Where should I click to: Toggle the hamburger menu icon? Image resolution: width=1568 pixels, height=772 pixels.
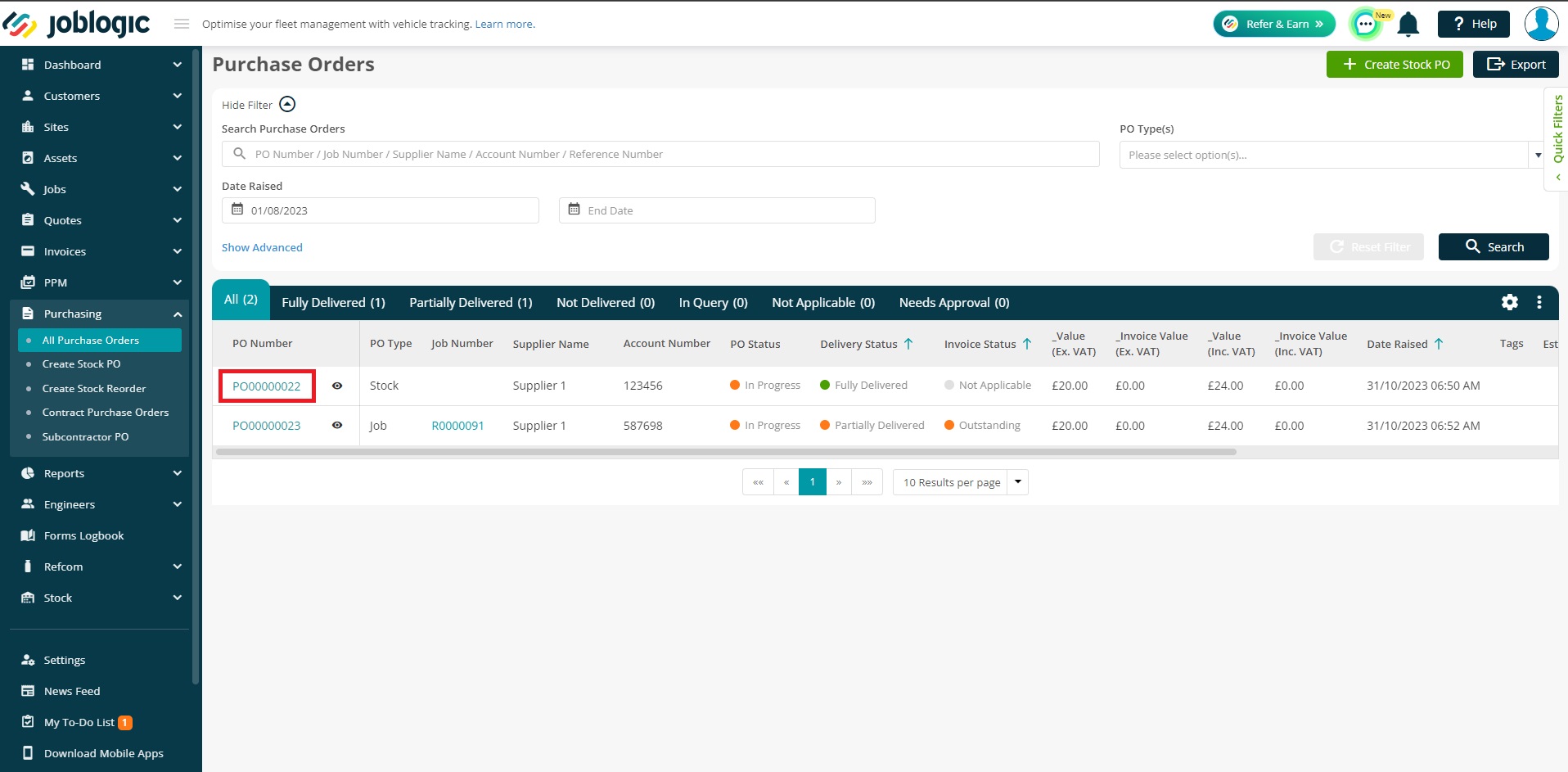[182, 24]
